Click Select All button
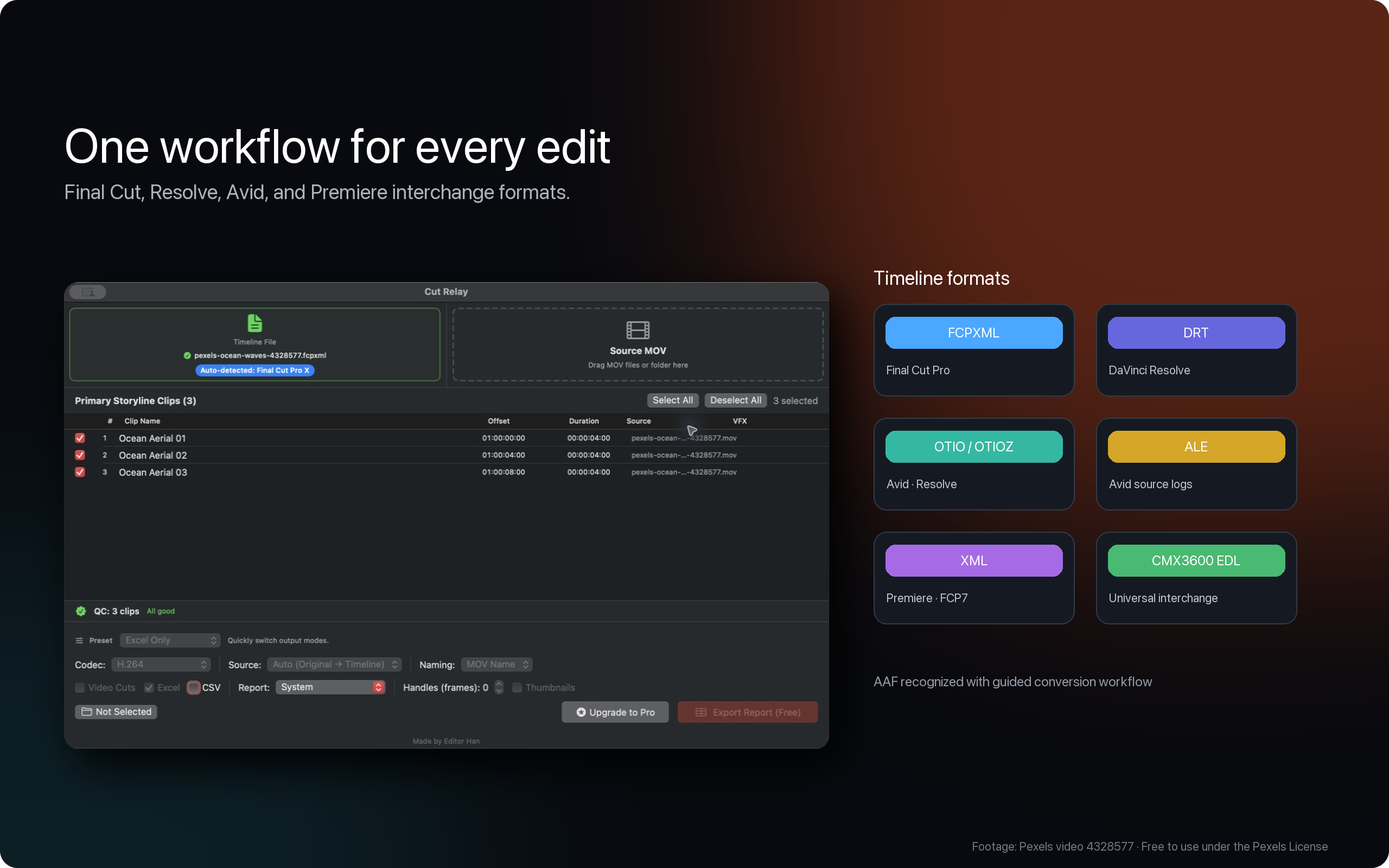The width and height of the screenshot is (1389, 868). coord(672,400)
